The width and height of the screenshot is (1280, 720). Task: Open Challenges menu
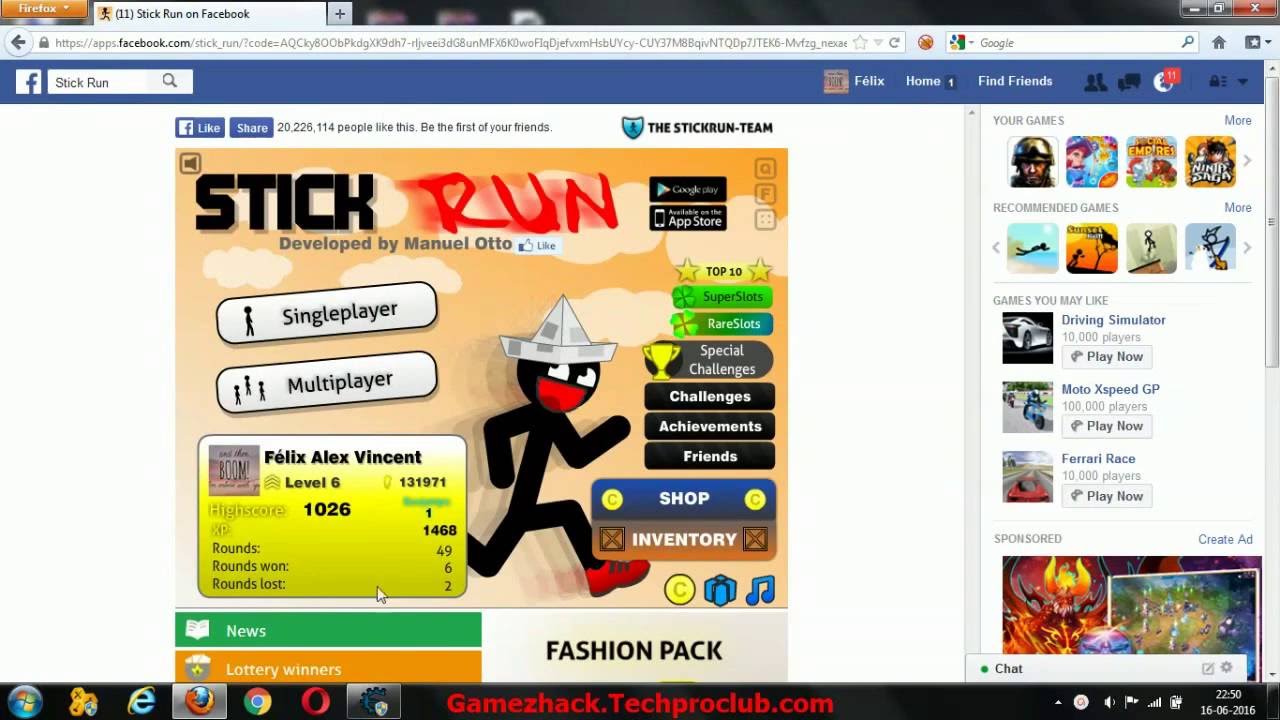(709, 396)
